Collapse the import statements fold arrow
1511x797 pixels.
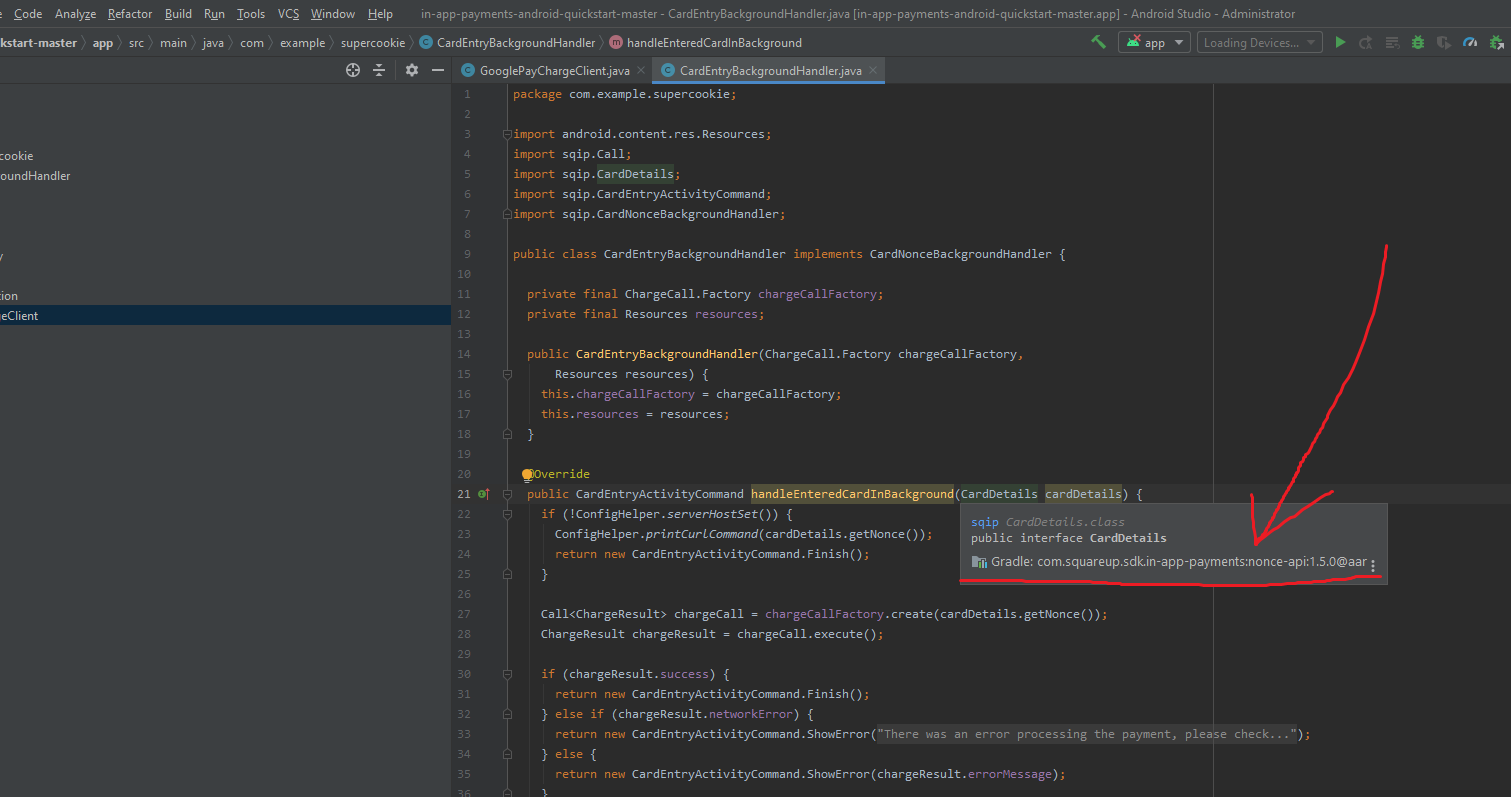[x=507, y=133]
